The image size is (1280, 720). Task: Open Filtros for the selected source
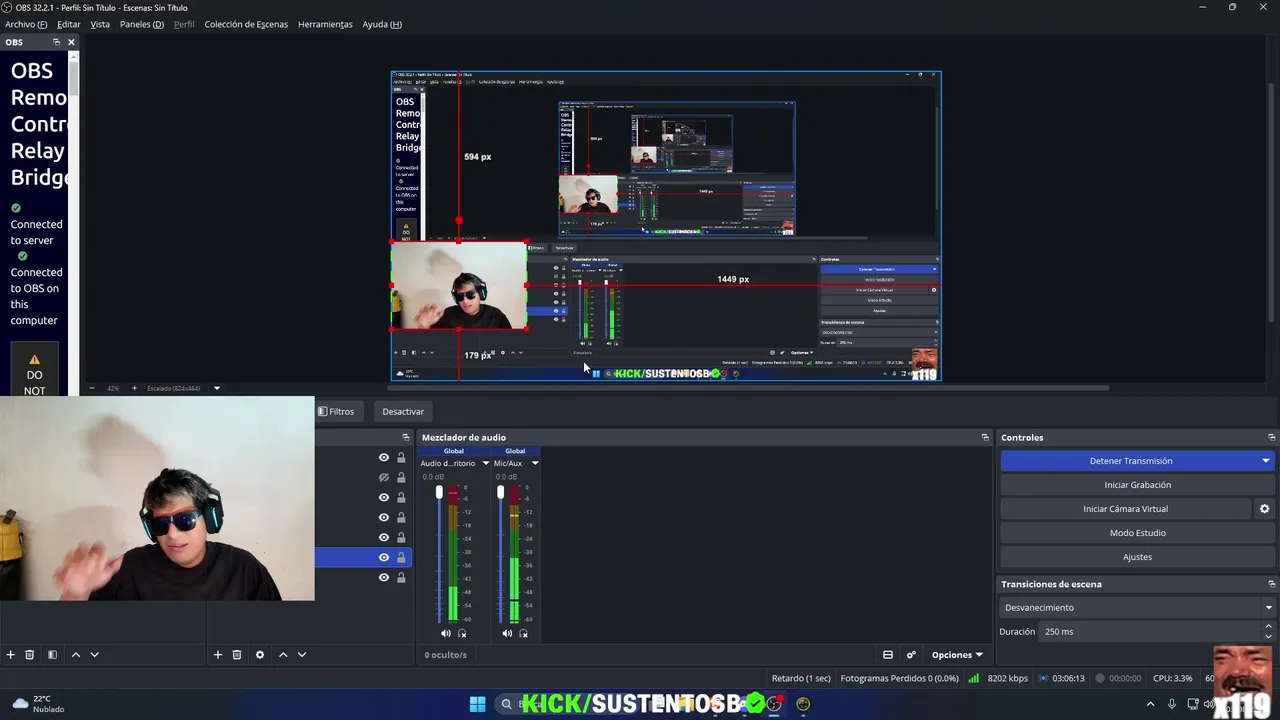point(336,411)
